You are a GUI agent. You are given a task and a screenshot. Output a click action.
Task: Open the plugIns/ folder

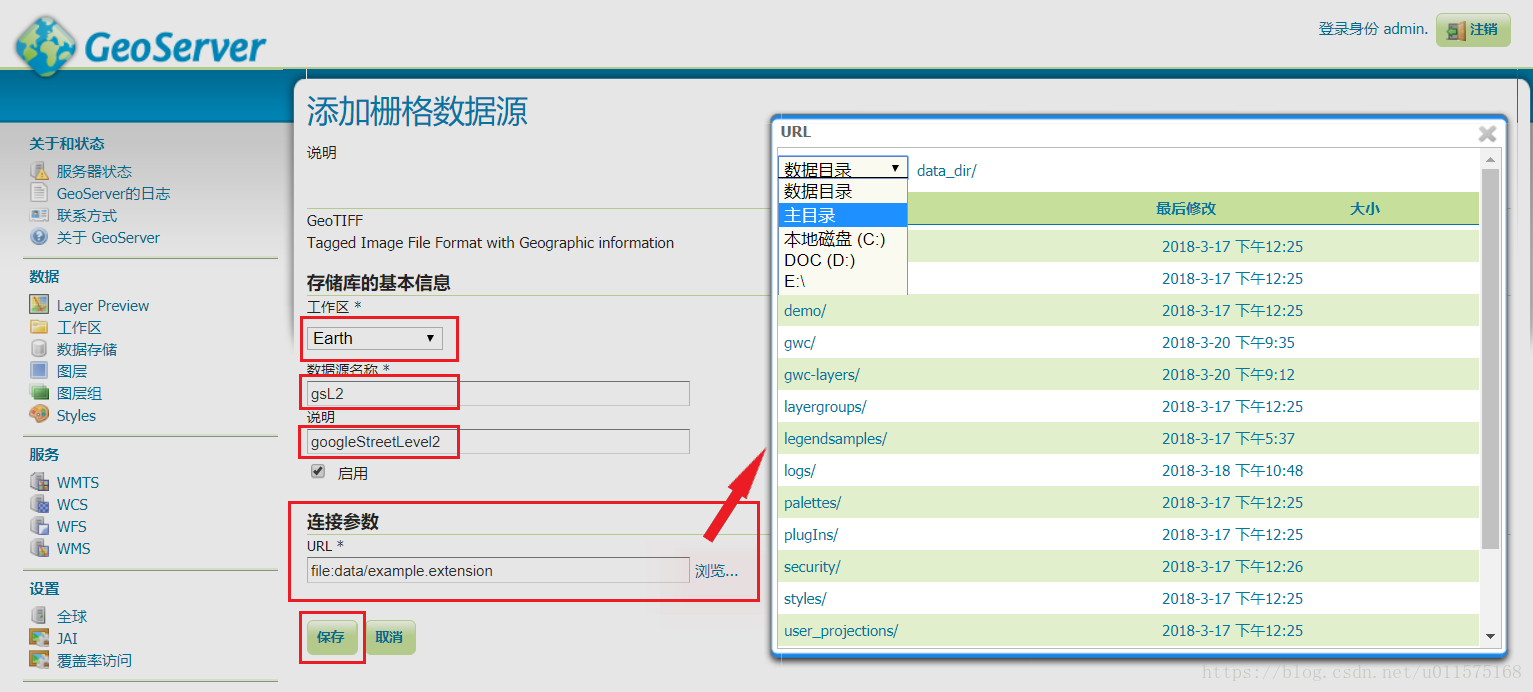pos(811,534)
